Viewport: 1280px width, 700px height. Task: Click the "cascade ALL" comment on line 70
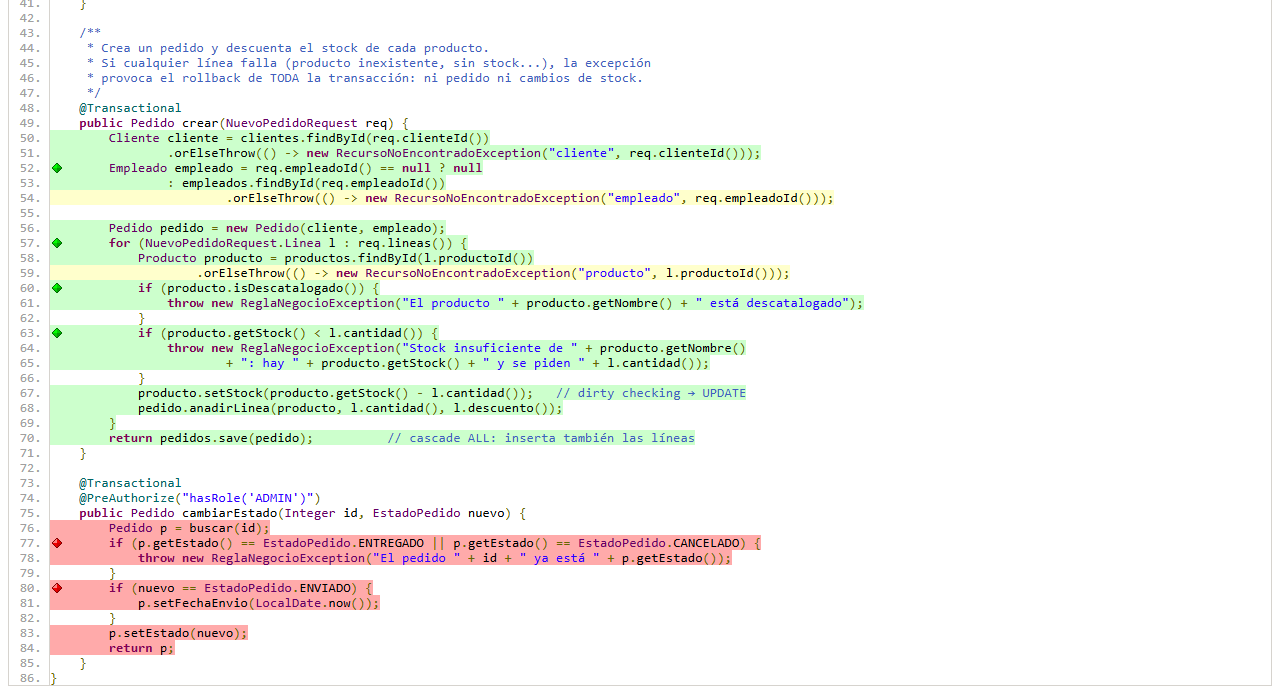click(x=540, y=438)
